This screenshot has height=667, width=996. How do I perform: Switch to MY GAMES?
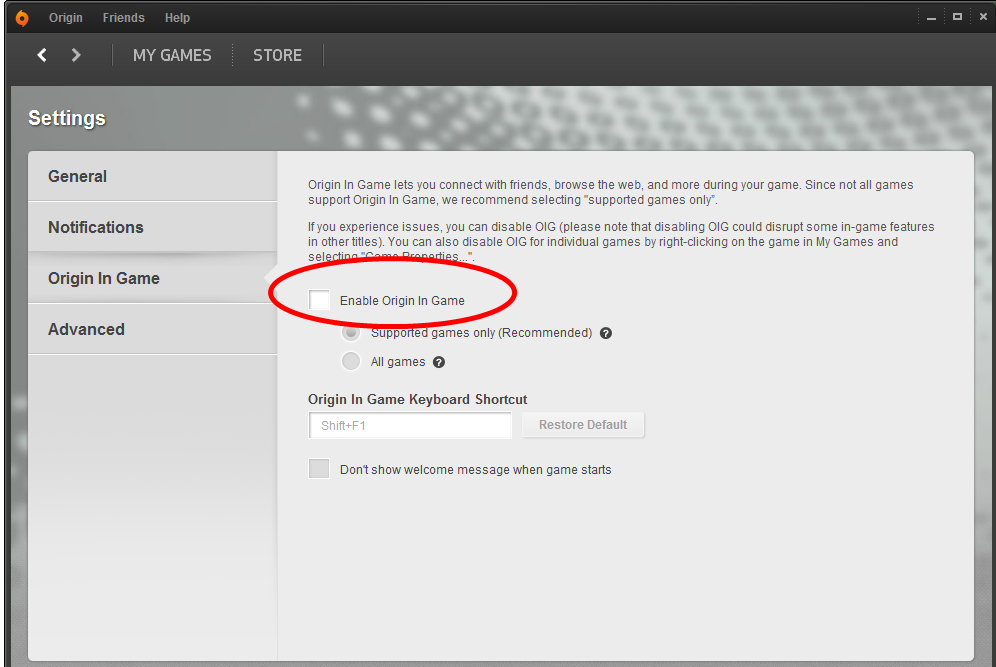pos(172,55)
